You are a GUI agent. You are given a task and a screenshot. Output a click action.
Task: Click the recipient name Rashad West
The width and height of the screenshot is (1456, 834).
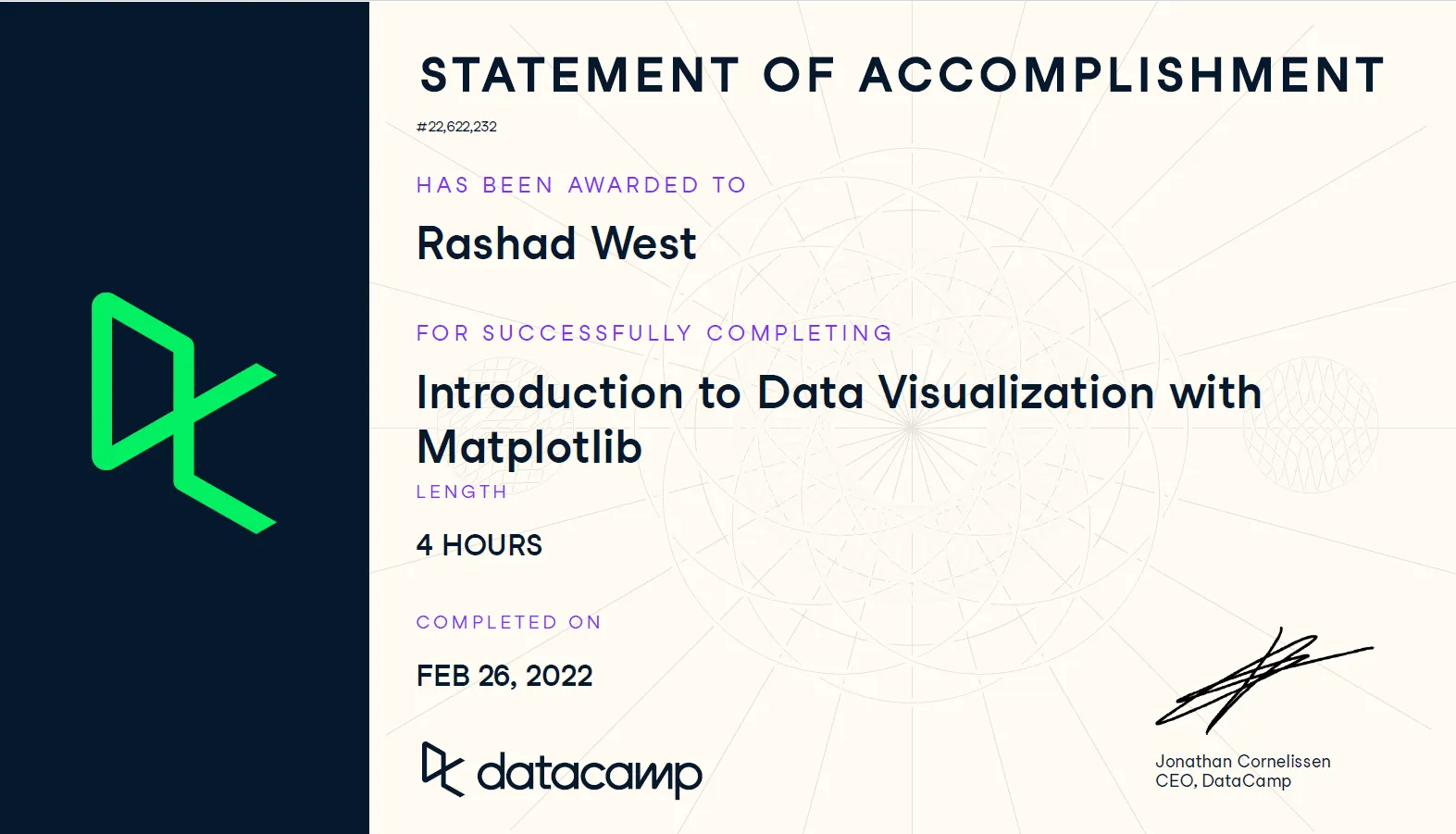(556, 244)
